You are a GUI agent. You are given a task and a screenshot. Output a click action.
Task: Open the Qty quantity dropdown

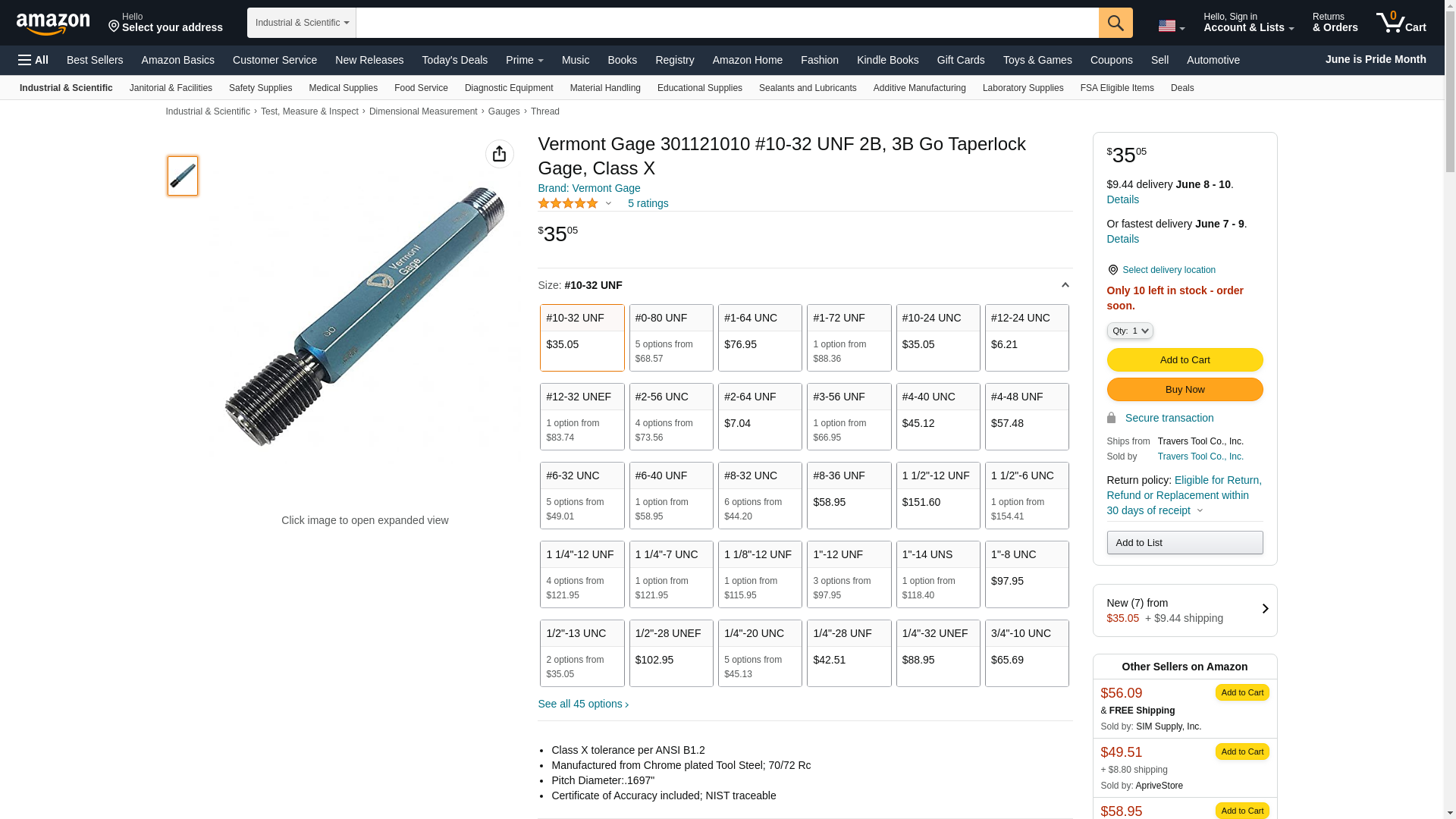pos(1129,331)
